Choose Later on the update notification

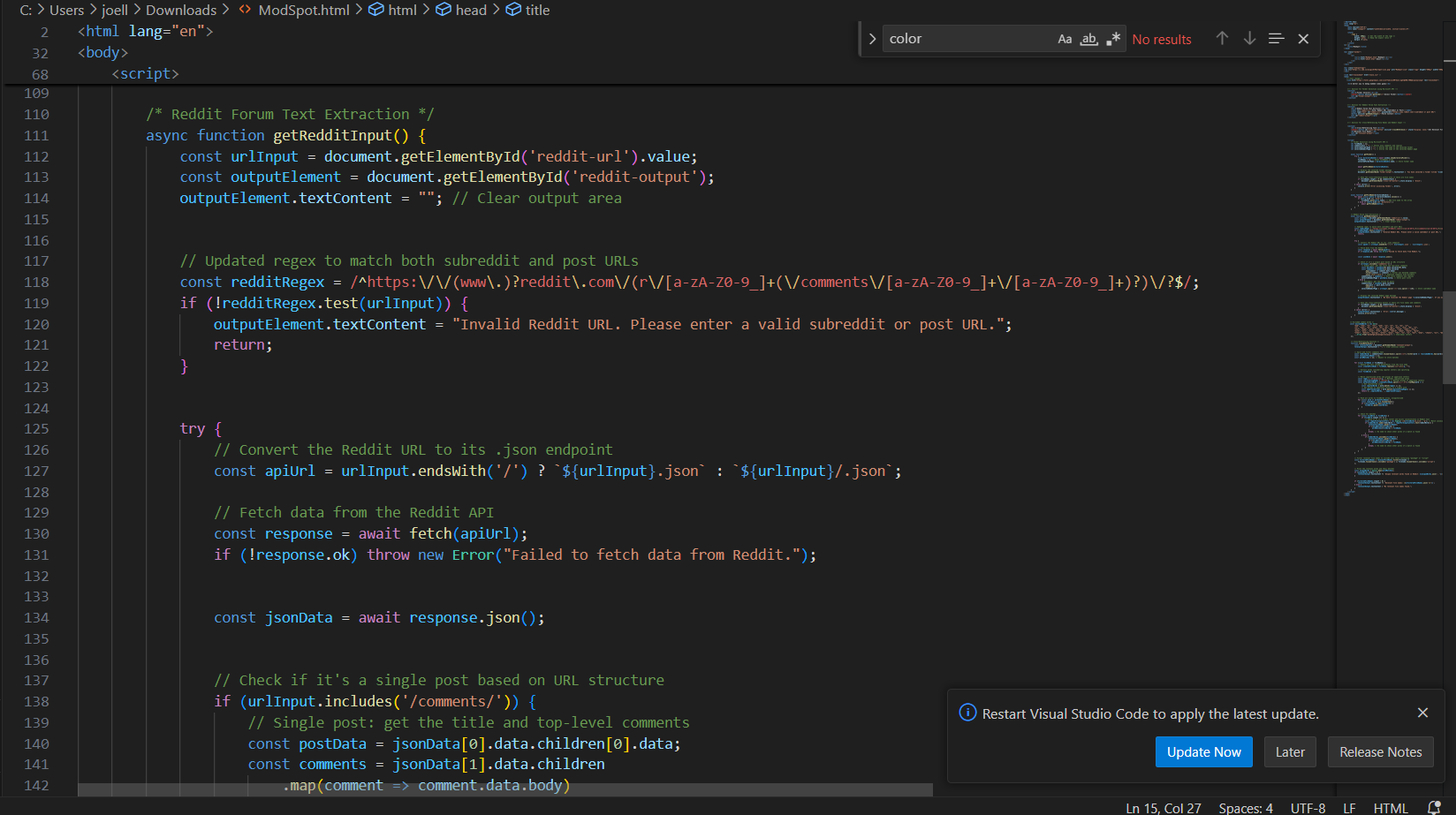(1290, 752)
